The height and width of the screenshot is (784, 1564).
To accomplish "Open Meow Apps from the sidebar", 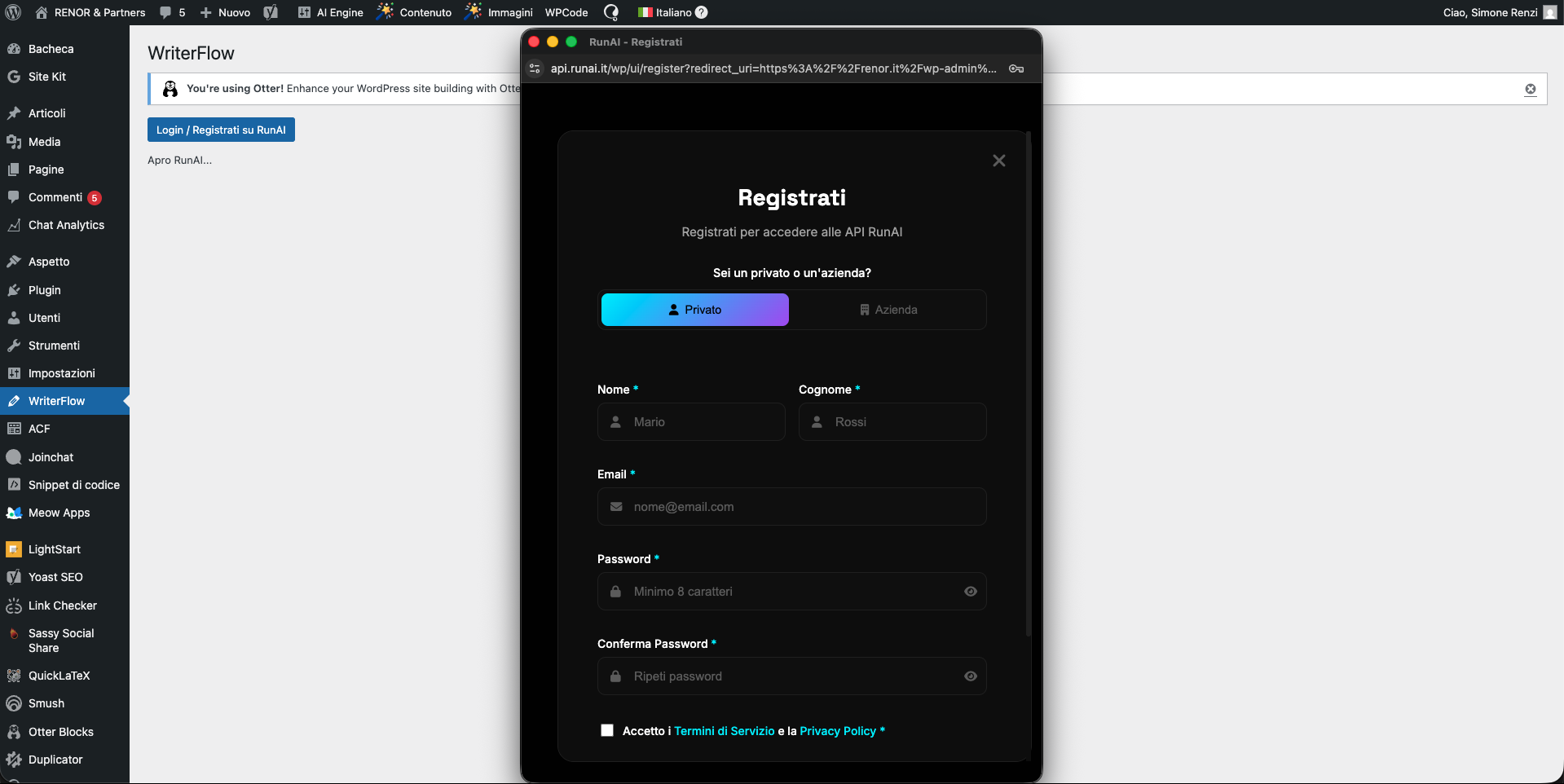I will (58, 513).
